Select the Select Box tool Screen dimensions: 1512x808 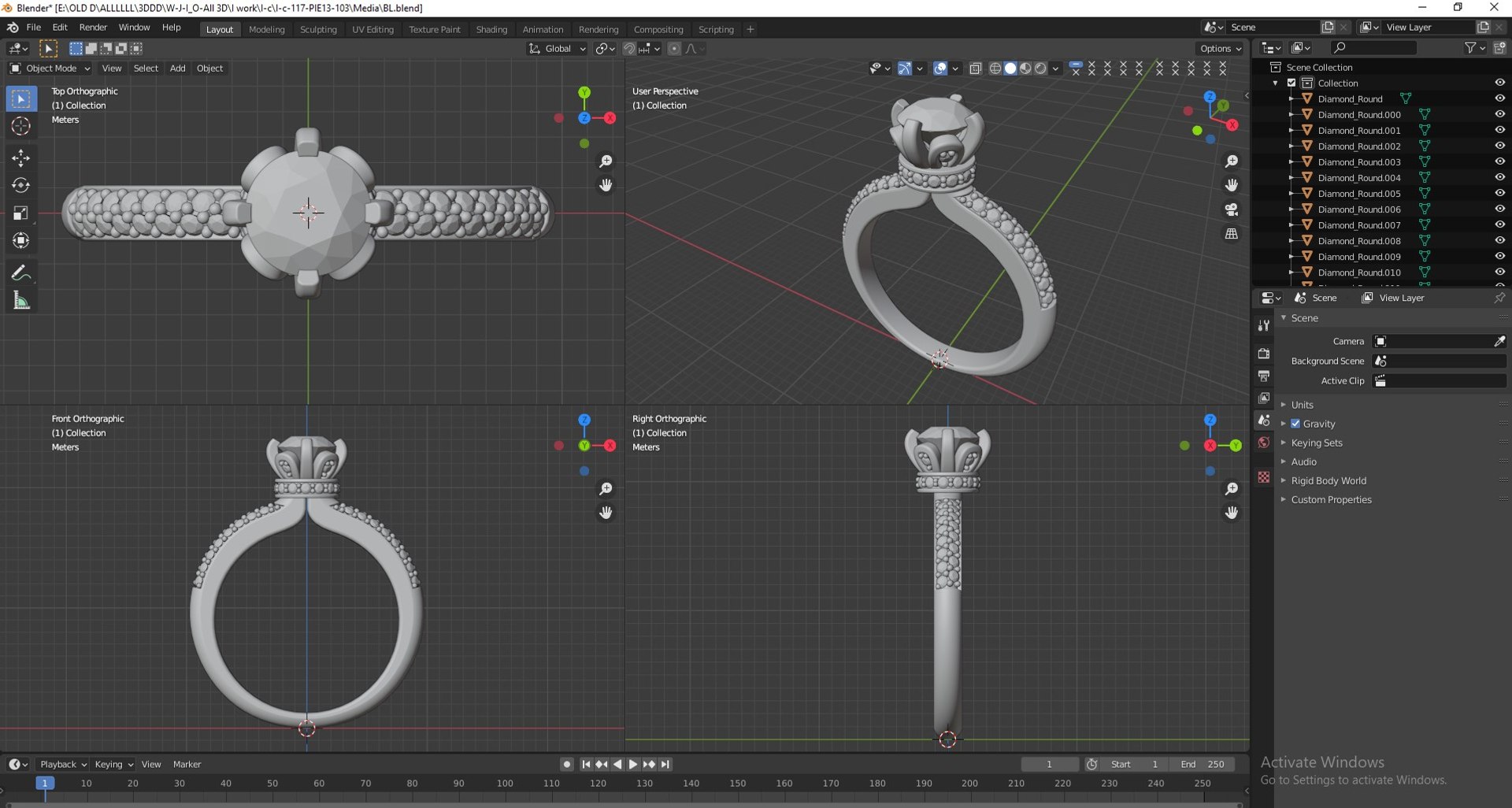click(21, 99)
